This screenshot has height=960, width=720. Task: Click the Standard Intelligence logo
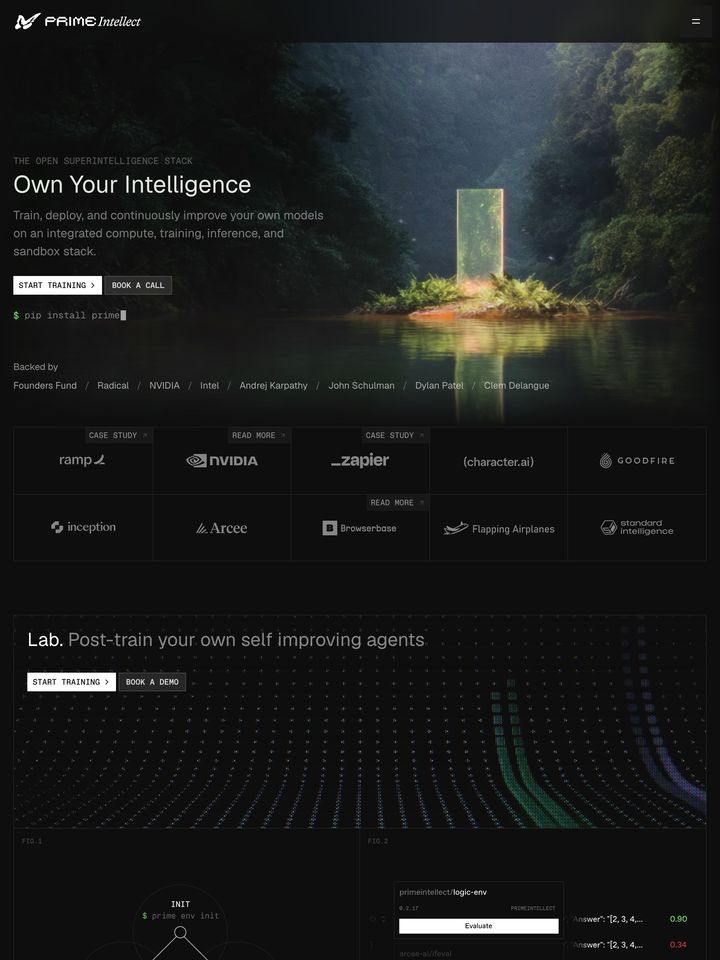point(637,527)
